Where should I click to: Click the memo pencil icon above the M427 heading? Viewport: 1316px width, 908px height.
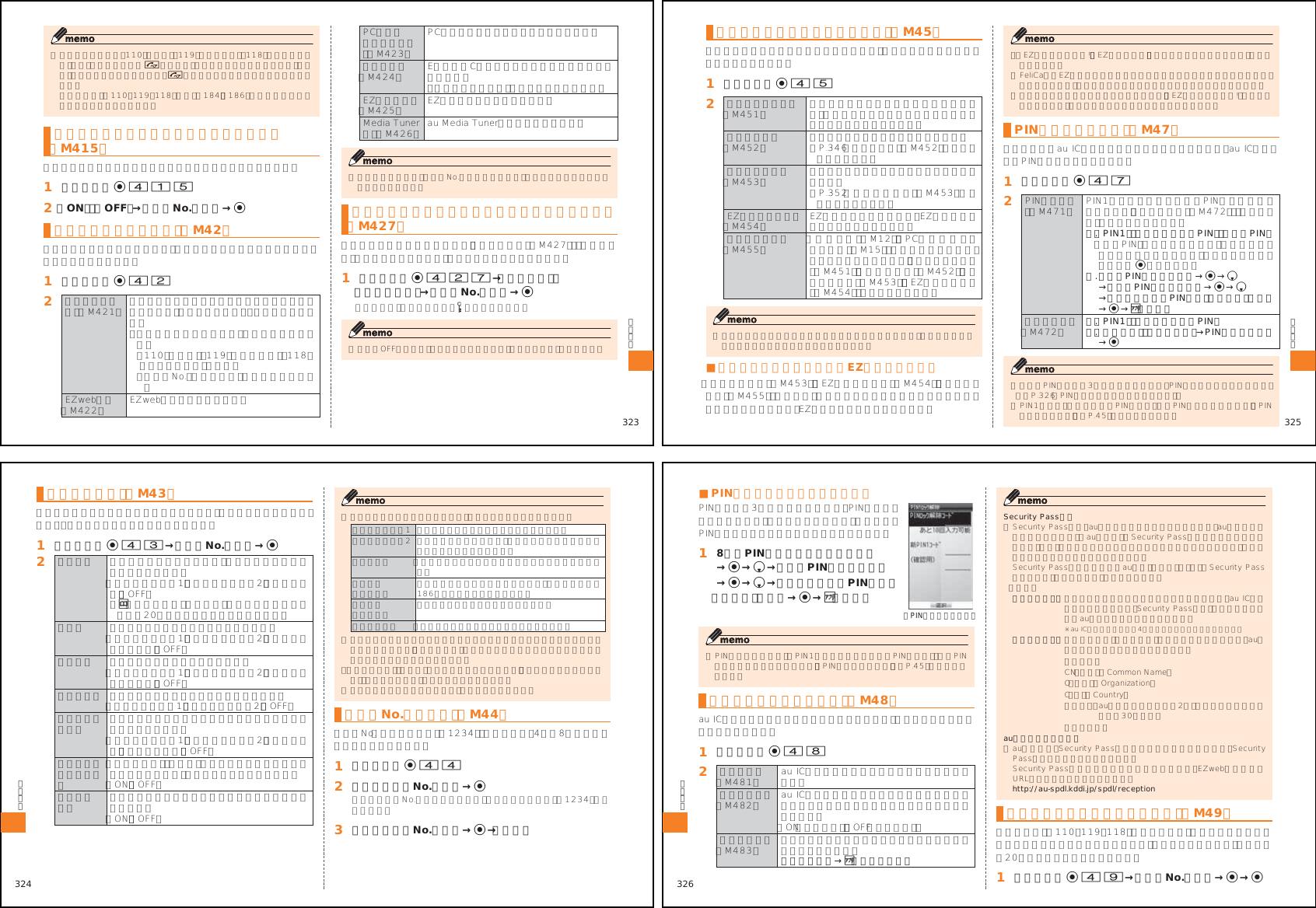[x=356, y=158]
